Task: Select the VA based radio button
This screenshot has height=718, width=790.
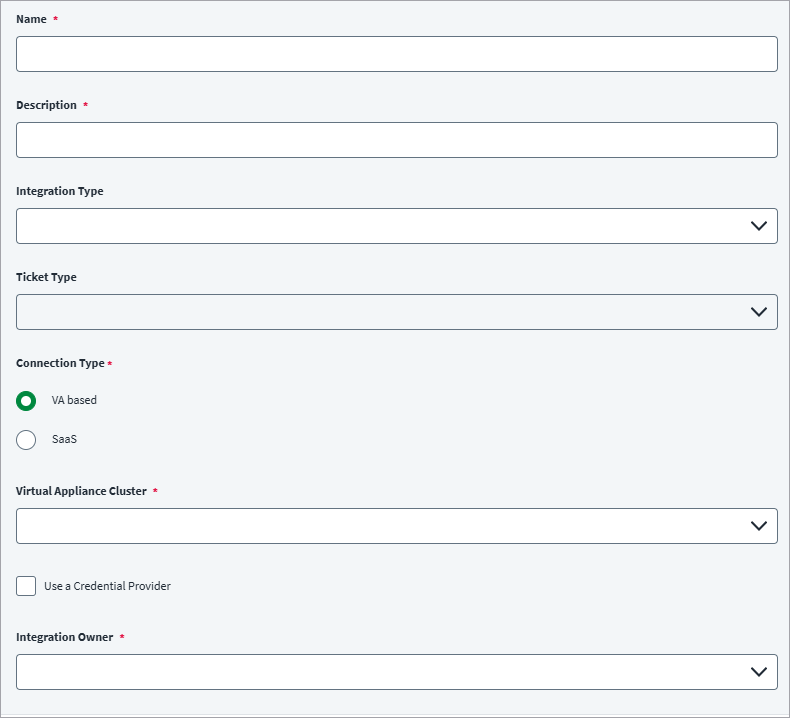Action: tap(26, 401)
